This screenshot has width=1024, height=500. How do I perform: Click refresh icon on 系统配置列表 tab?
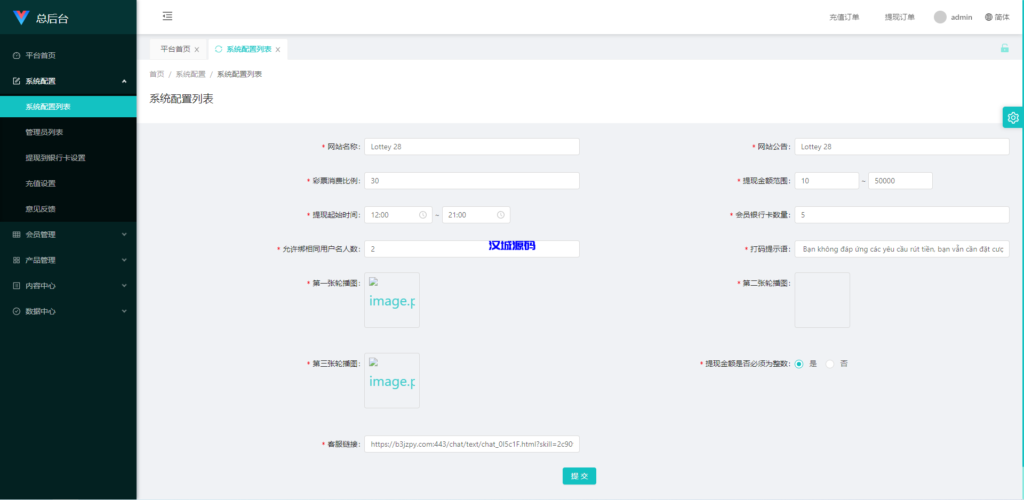(x=219, y=49)
